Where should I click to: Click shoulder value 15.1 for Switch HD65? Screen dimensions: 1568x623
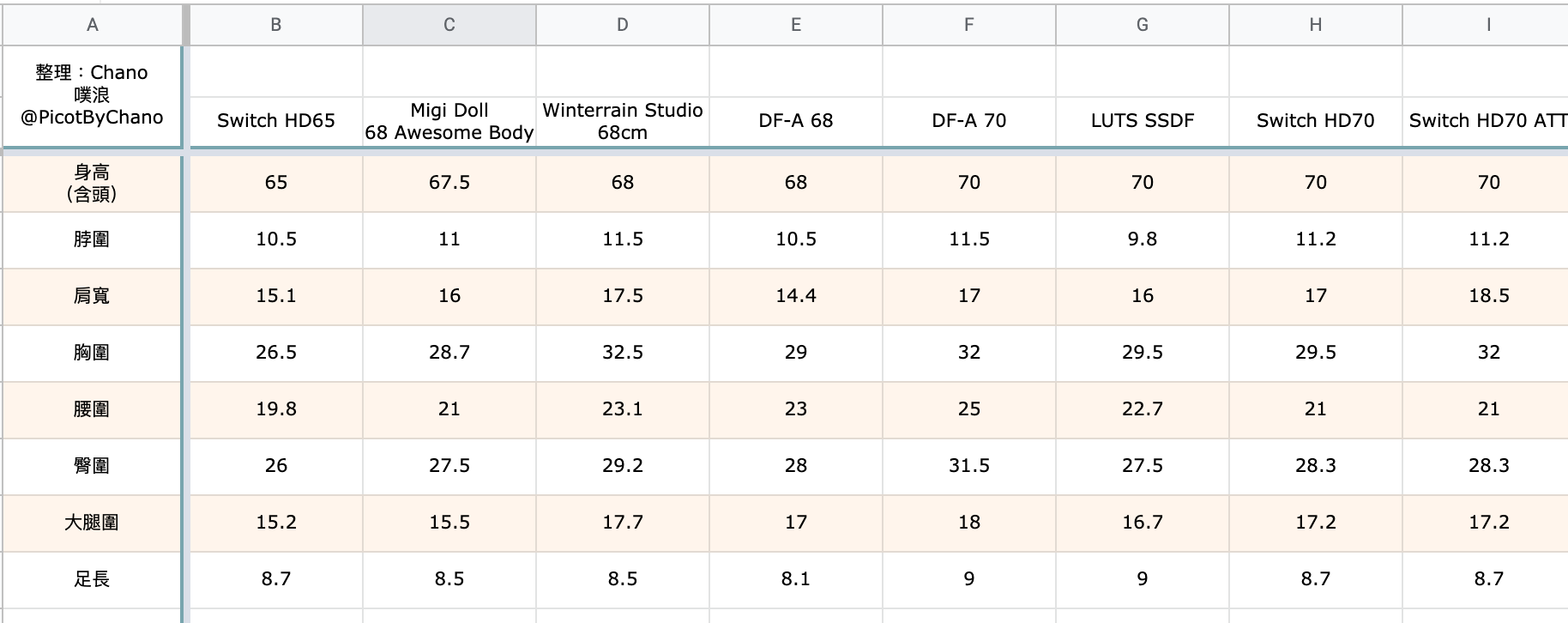[276, 296]
